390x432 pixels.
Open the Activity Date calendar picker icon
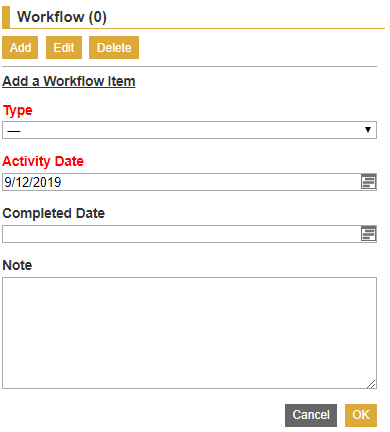tap(368, 182)
